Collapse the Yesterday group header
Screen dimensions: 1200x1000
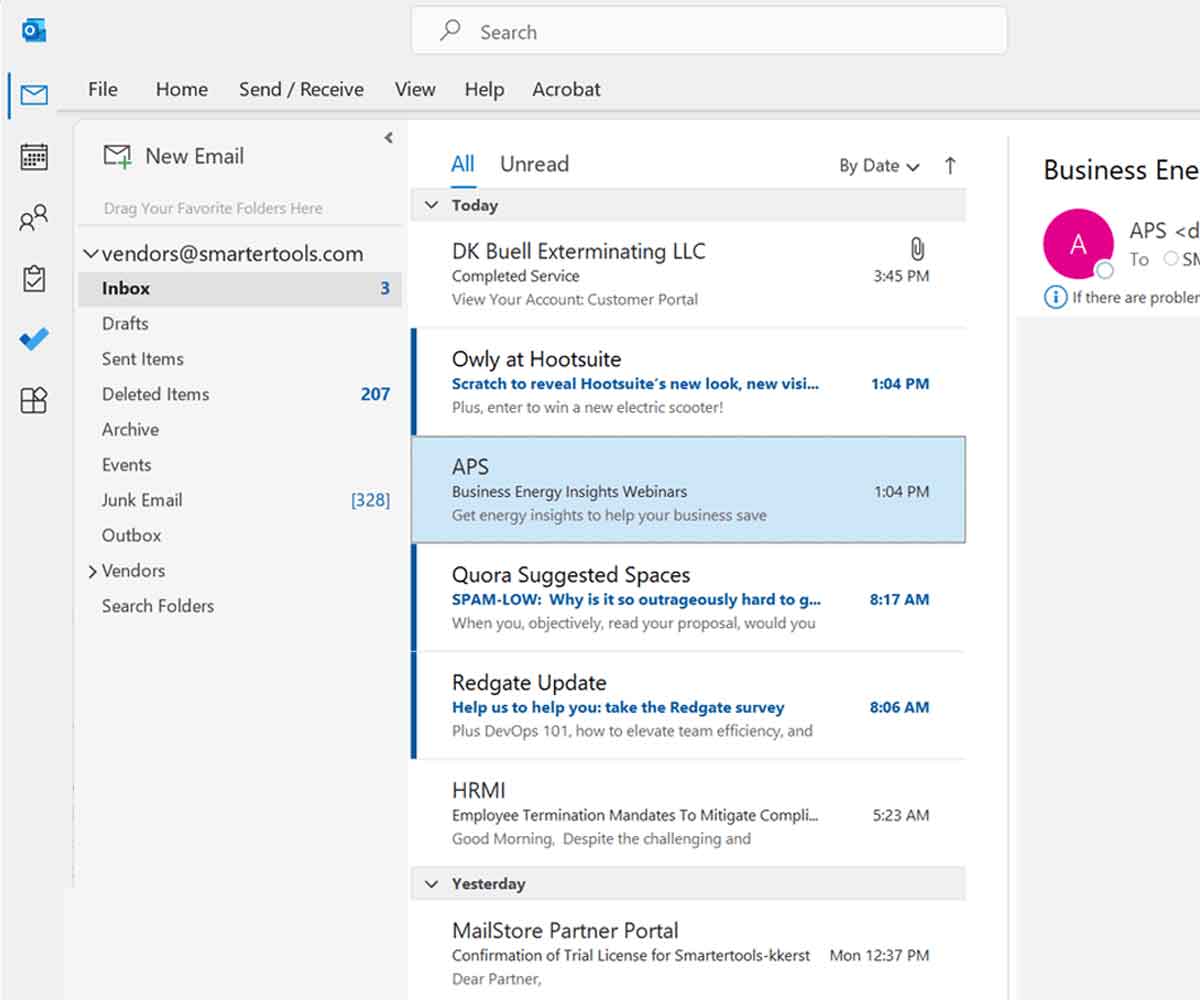click(x=432, y=884)
